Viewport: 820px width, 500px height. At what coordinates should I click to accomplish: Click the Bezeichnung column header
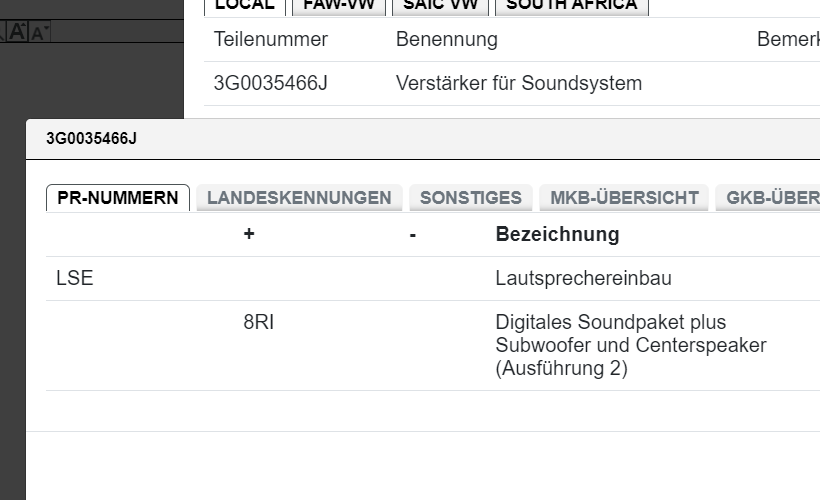tap(557, 235)
